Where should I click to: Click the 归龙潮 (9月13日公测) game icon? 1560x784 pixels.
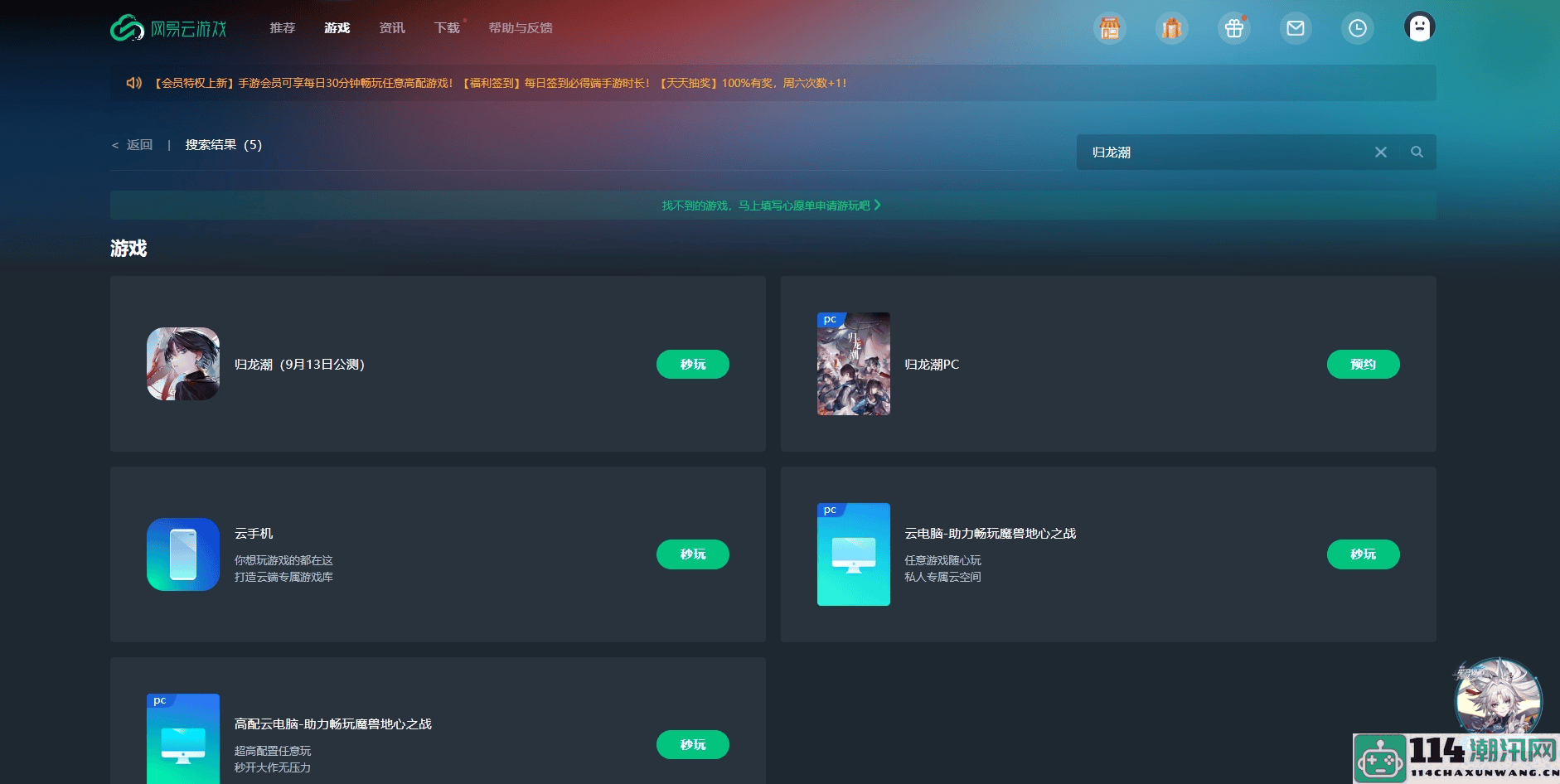click(x=183, y=364)
